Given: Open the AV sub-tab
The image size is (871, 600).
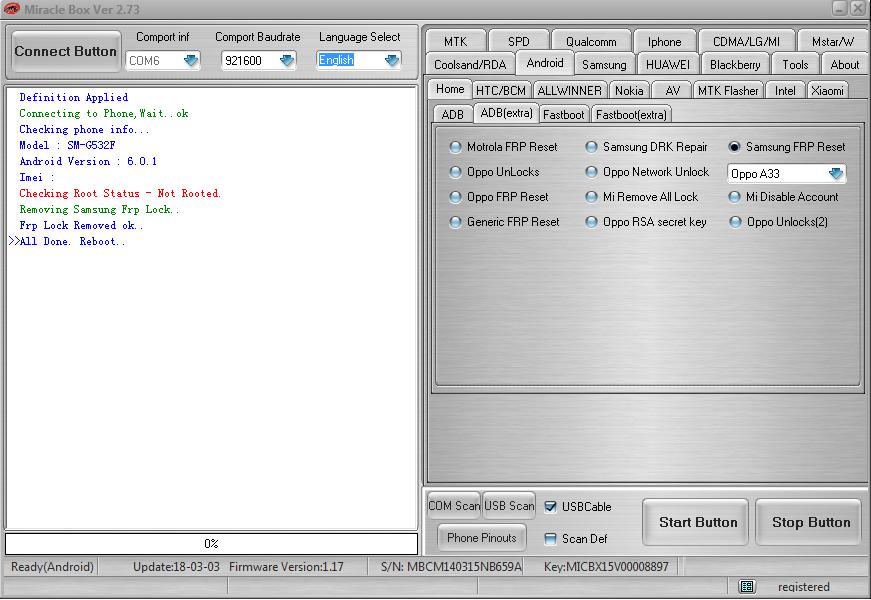Looking at the screenshot, I should (x=672, y=91).
